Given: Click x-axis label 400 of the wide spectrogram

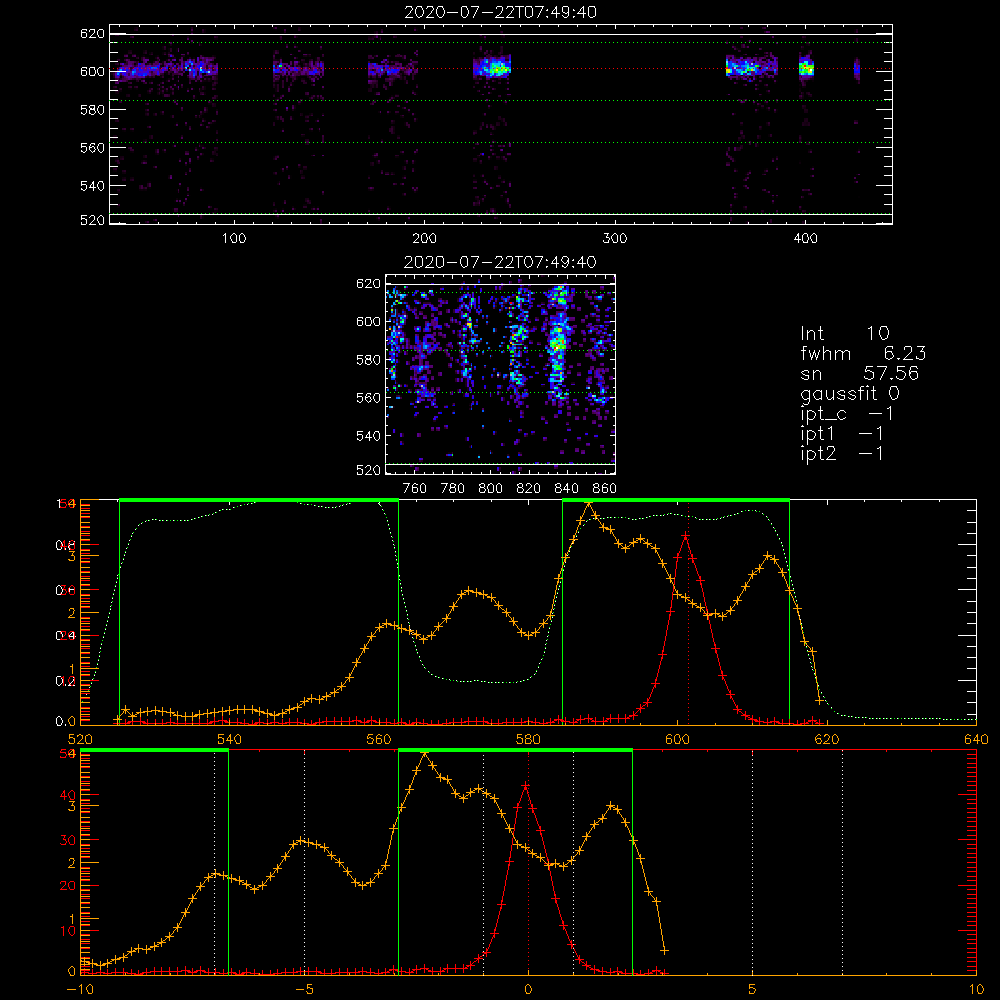Looking at the screenshot, I should pos(805,239).
